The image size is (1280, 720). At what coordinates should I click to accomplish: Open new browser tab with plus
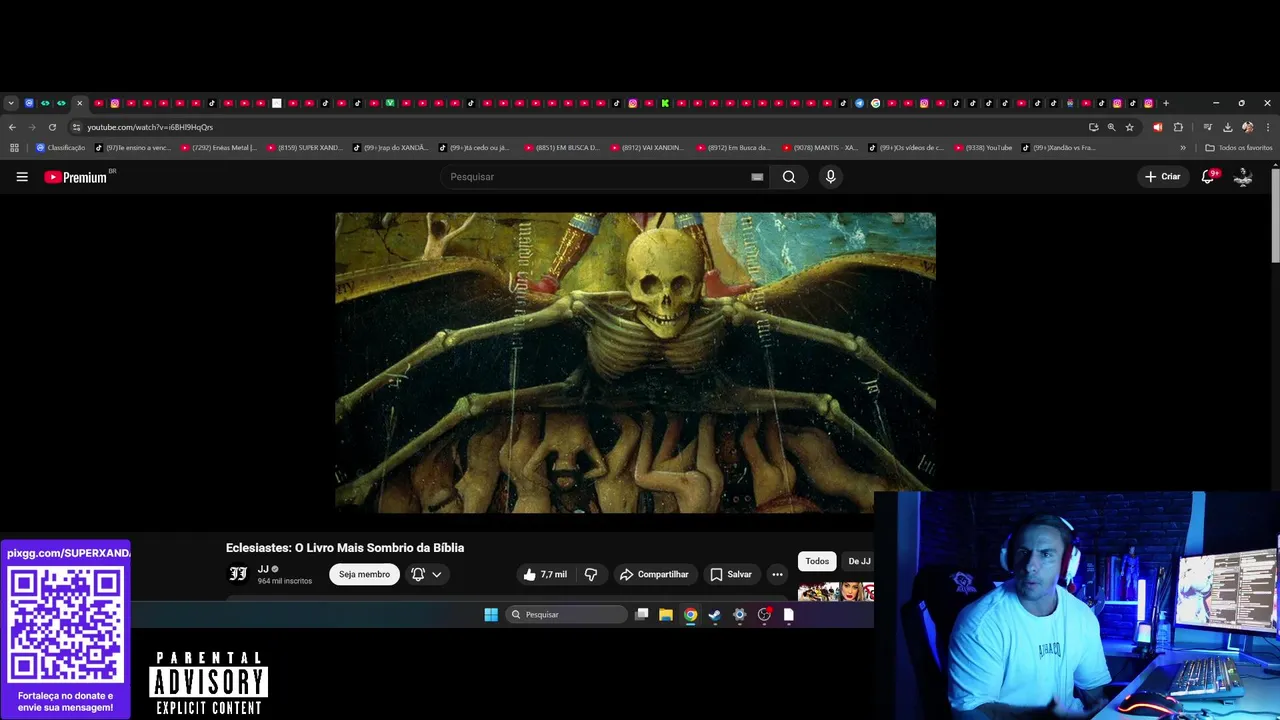(1166, 103)
